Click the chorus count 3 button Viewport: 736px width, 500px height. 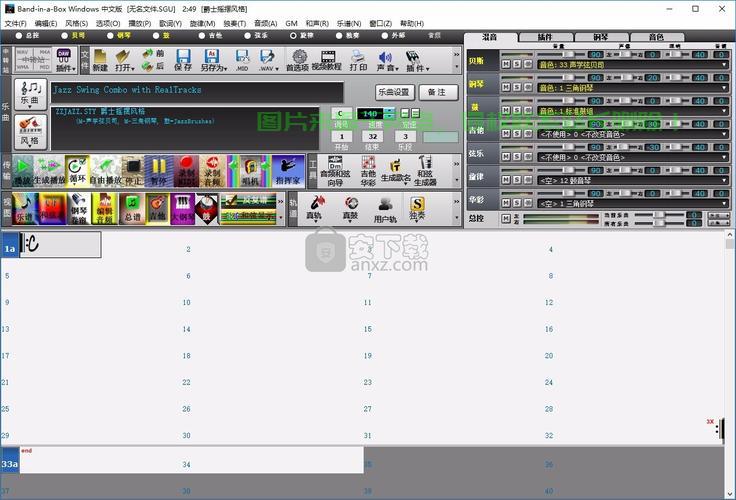point(405,136)
